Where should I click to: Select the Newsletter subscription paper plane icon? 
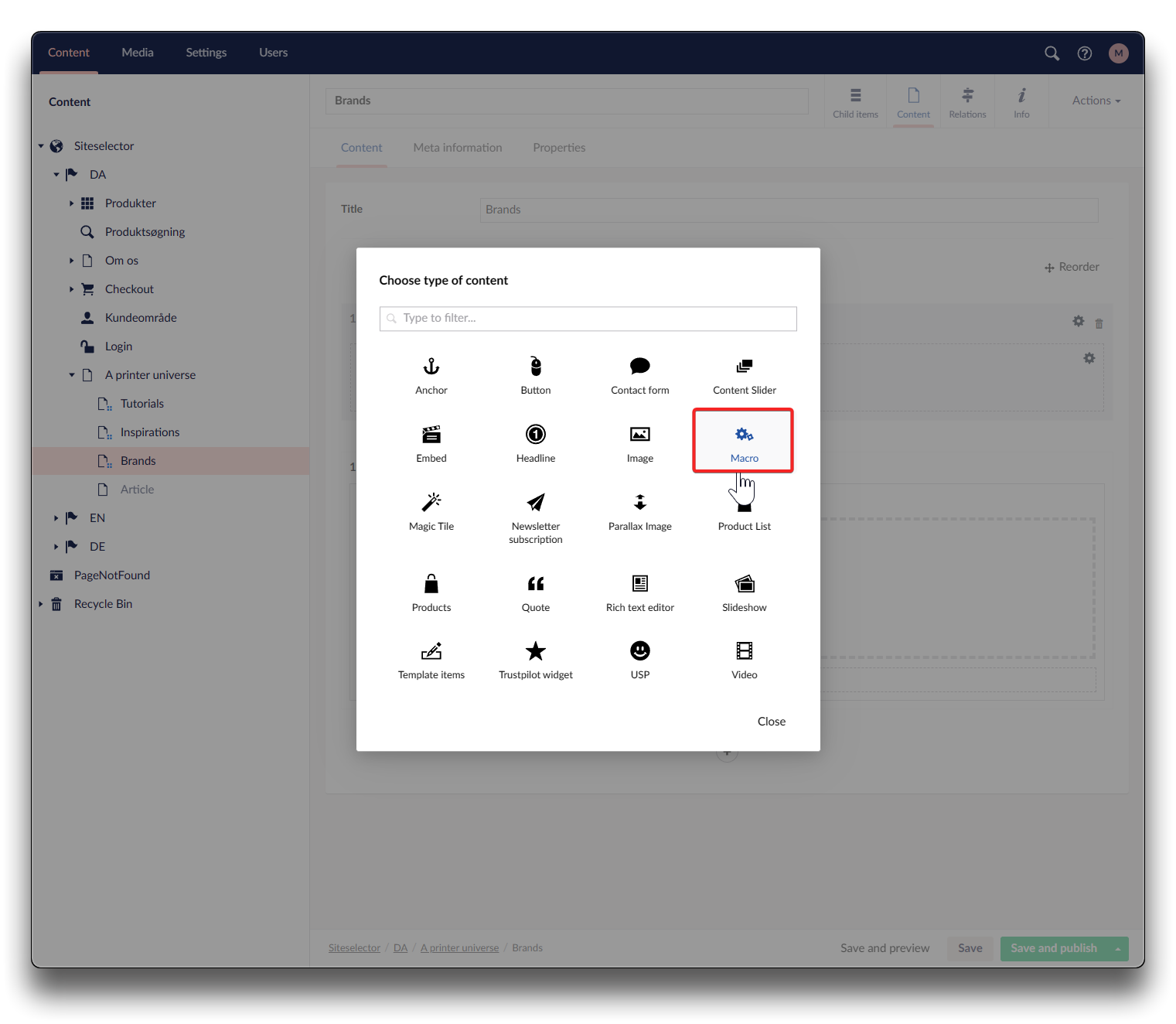535,503
